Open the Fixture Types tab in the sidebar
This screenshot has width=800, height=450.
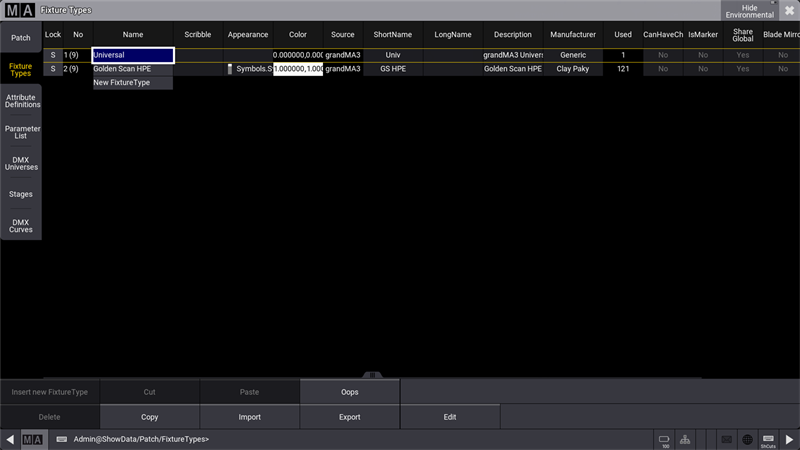pyautogui.click(x=20, y=70)
